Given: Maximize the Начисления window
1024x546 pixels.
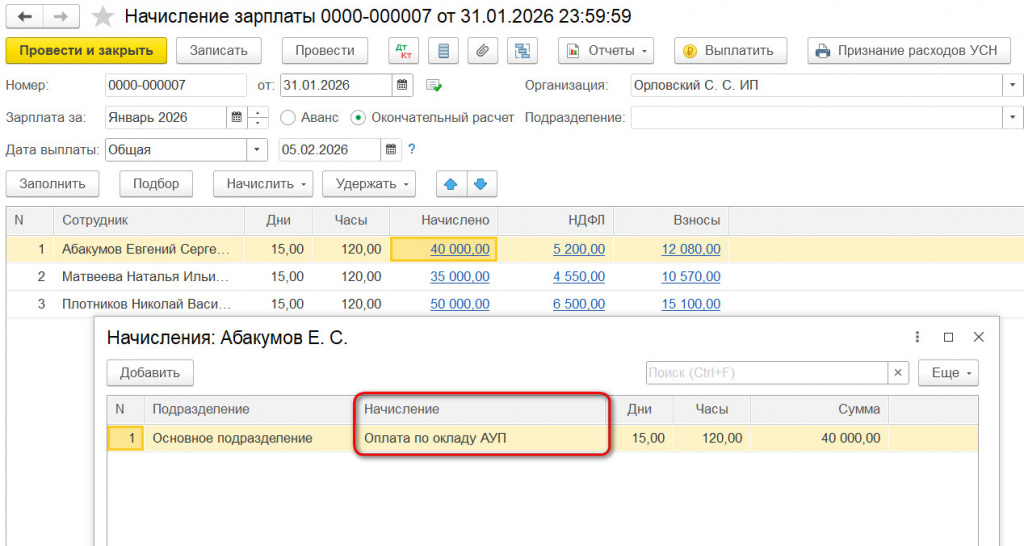Looking at the screenshot, I should (x=948, y=337).
